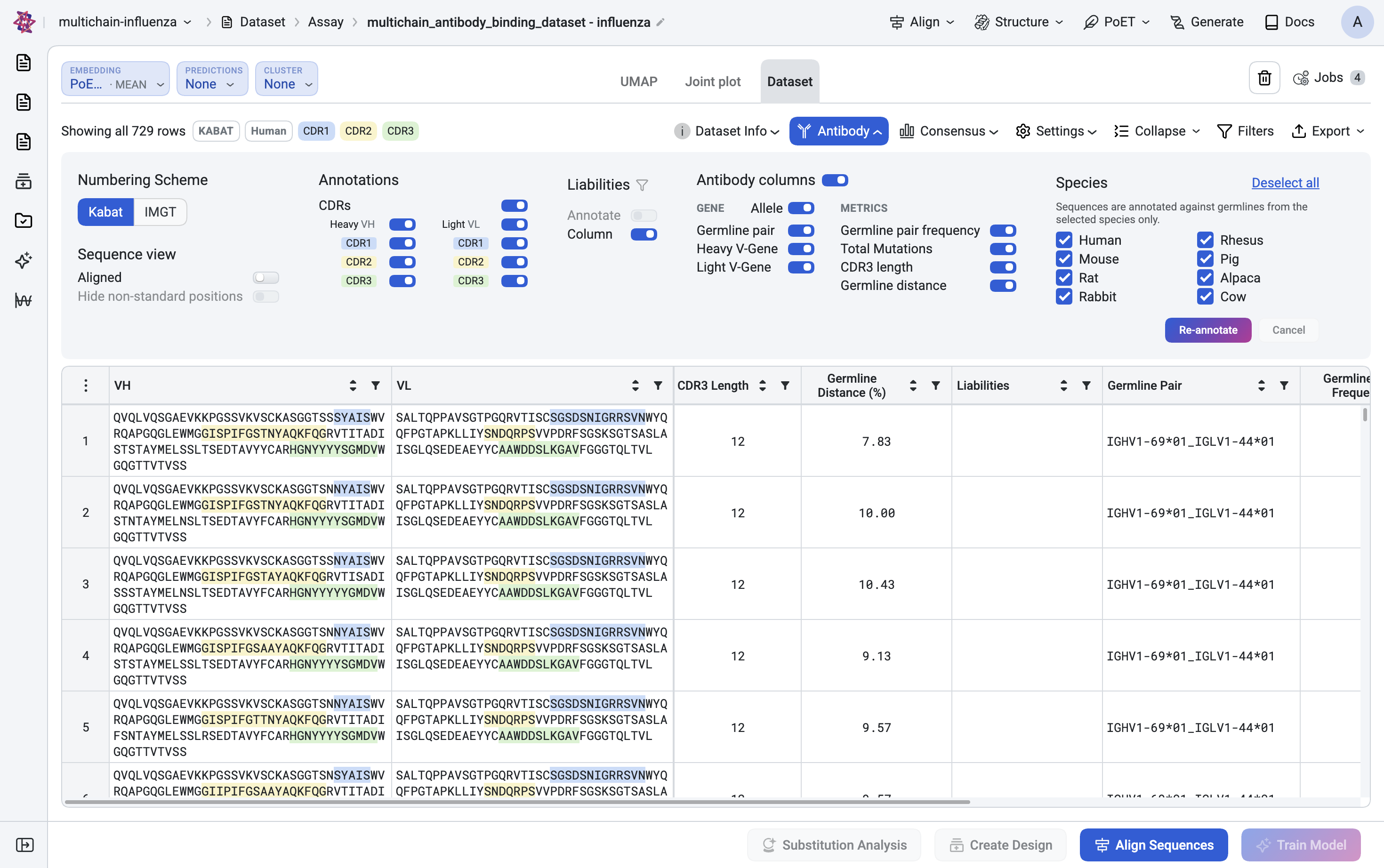Toggle the Aligned sequence view switch
This screenshot has height=868, width=1384.
pyautogui.click(x=266, y=278)
